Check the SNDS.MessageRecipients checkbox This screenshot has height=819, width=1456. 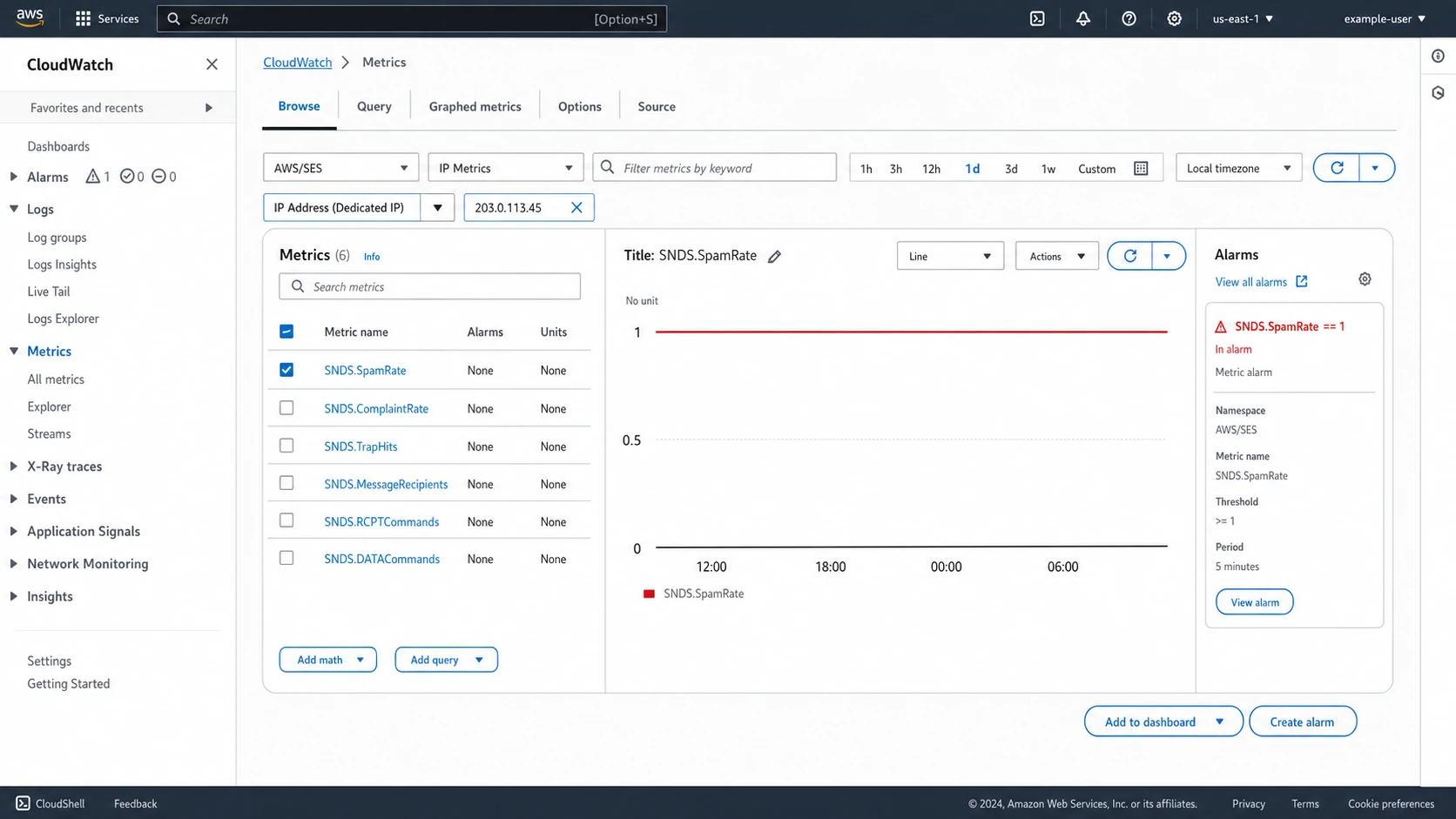286,482
